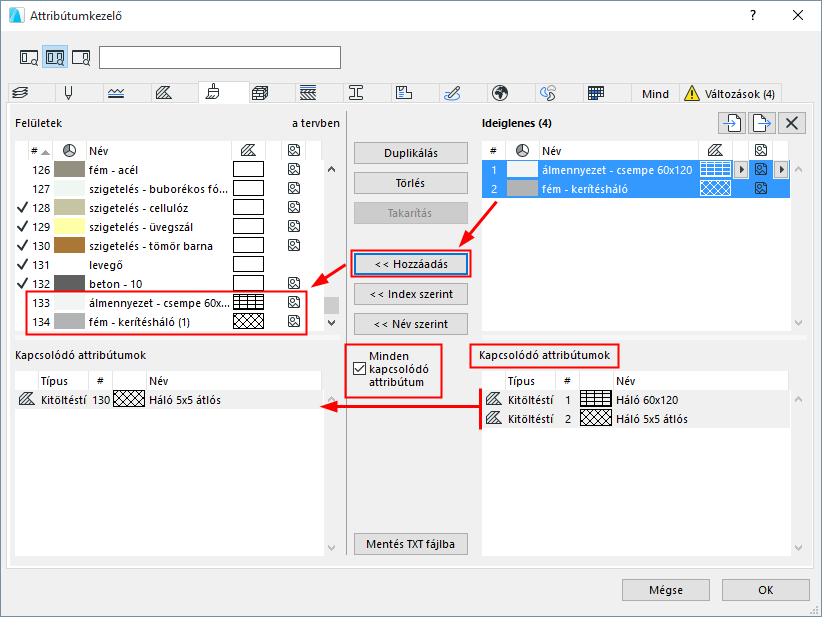Click the fill pattern of row 133

tap(248, 302)
